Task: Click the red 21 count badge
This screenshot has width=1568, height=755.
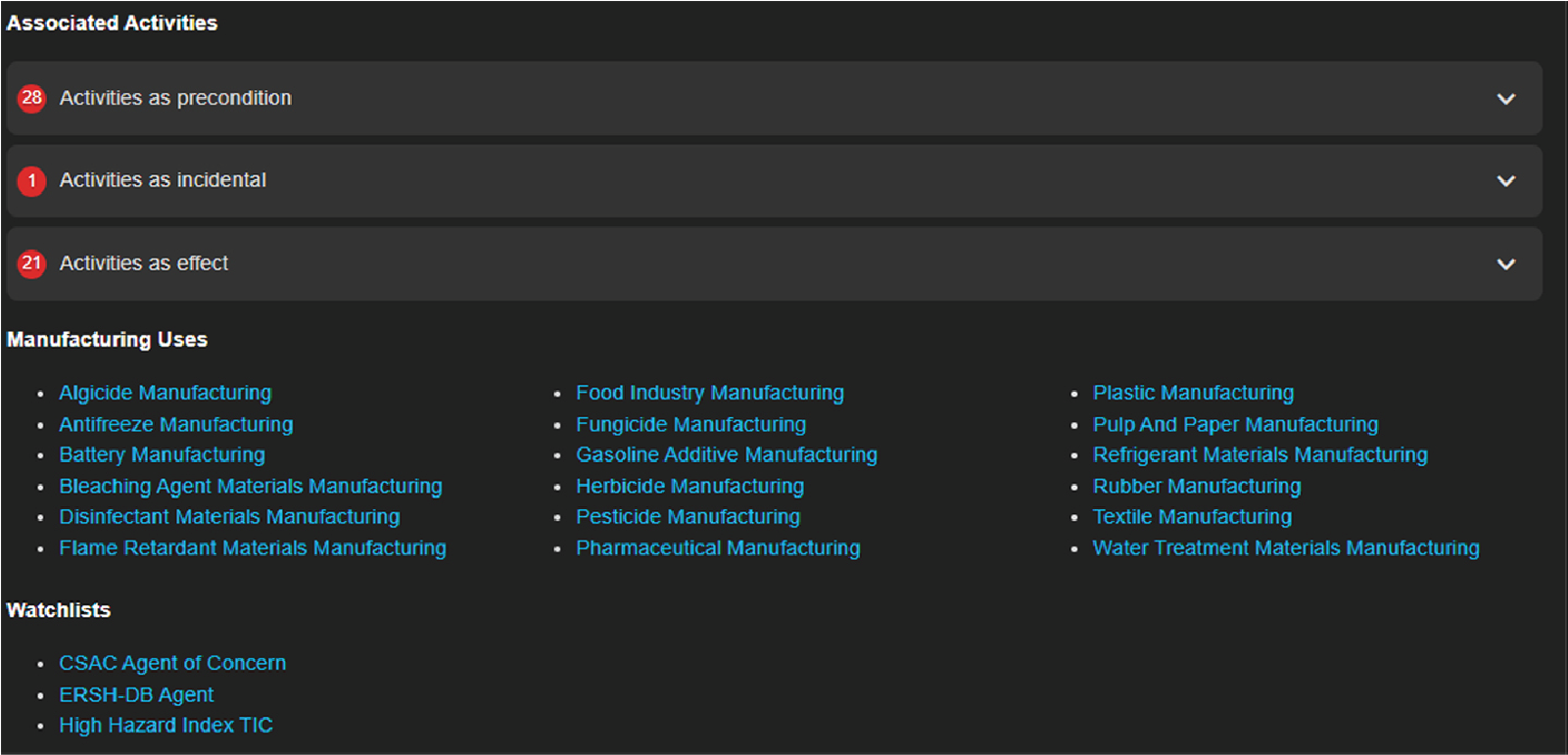Action: 32,263
